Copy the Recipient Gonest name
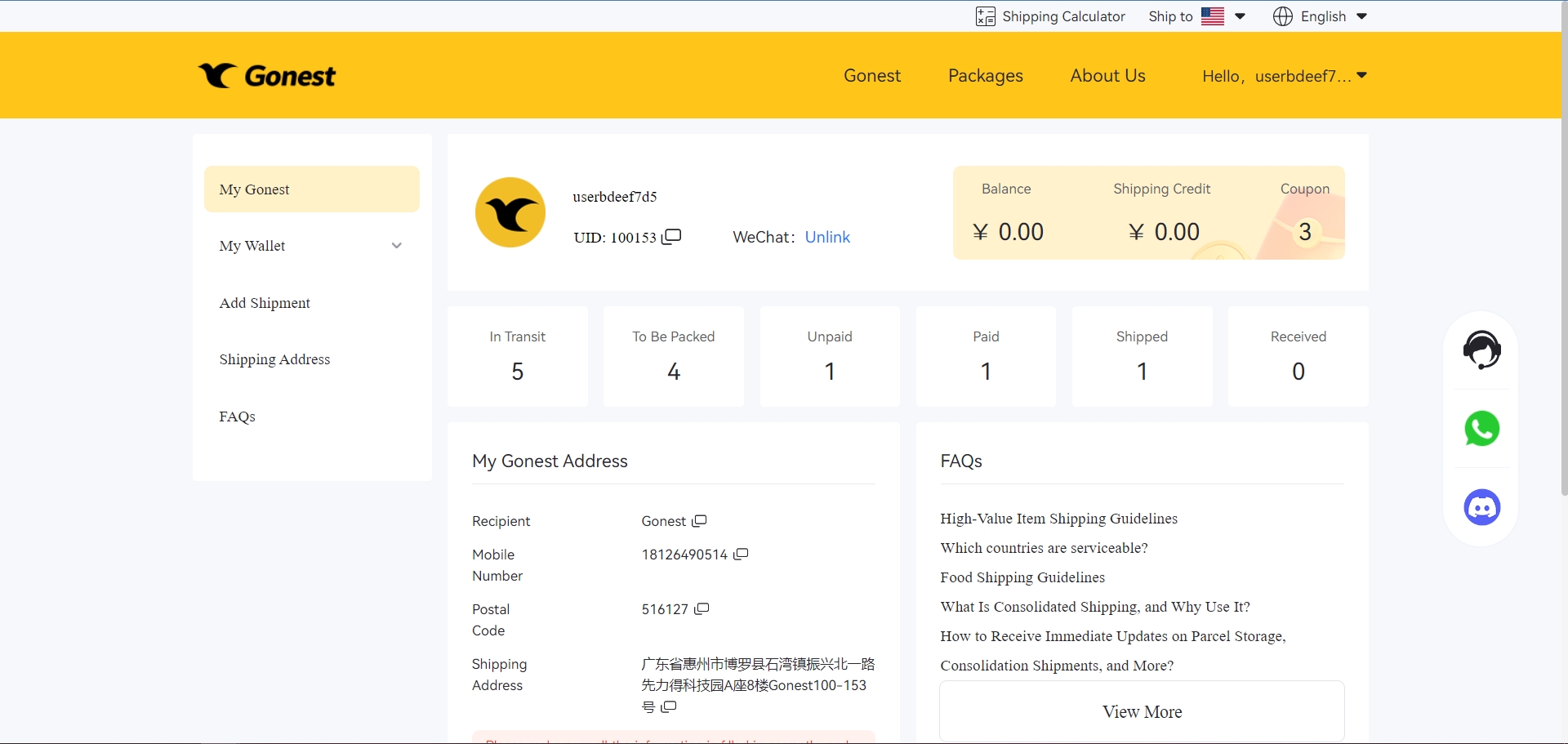The width and height of the screenshot is (1568, 744). pos(699,521)
